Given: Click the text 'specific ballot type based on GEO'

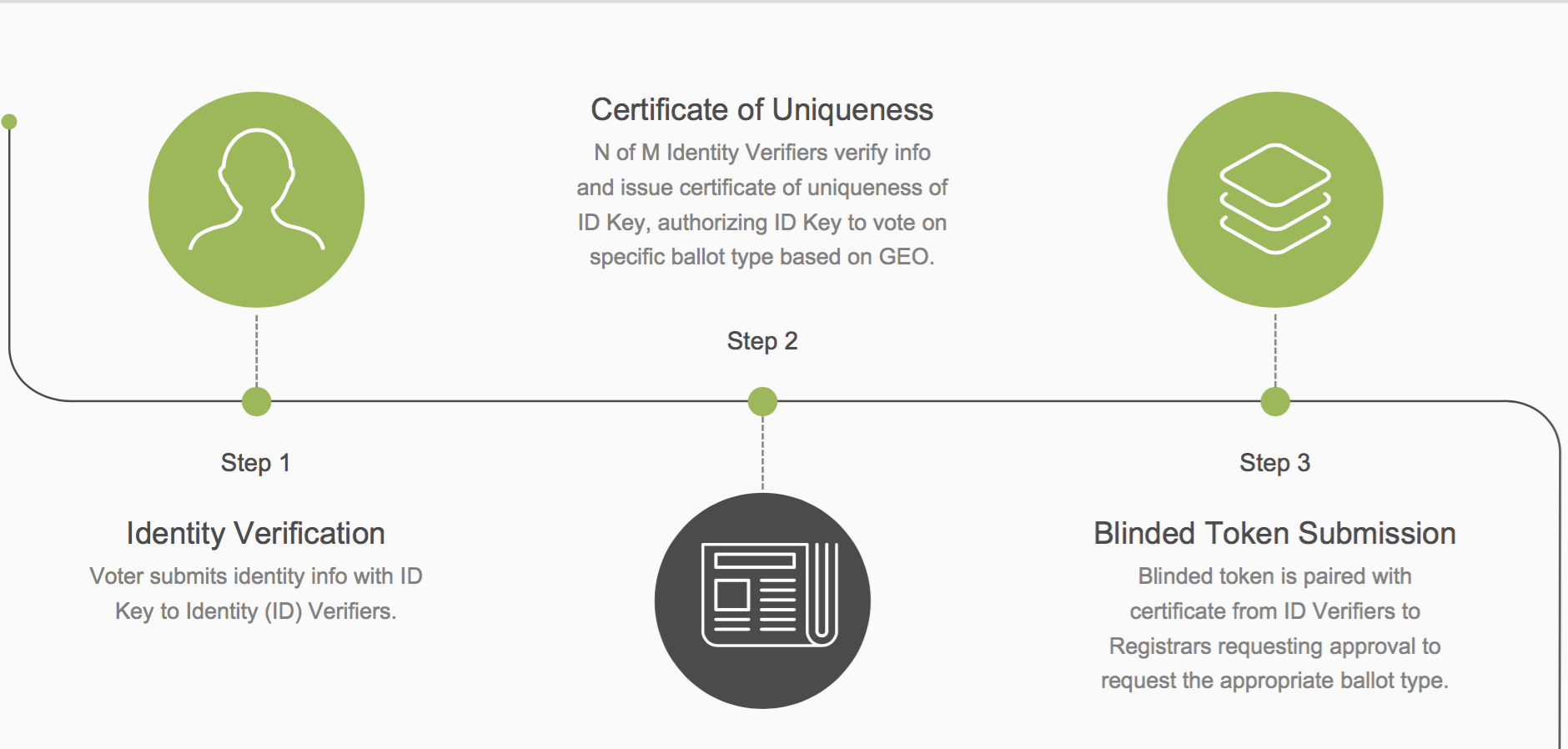Looking at the screenshot, I should (761, 257).
